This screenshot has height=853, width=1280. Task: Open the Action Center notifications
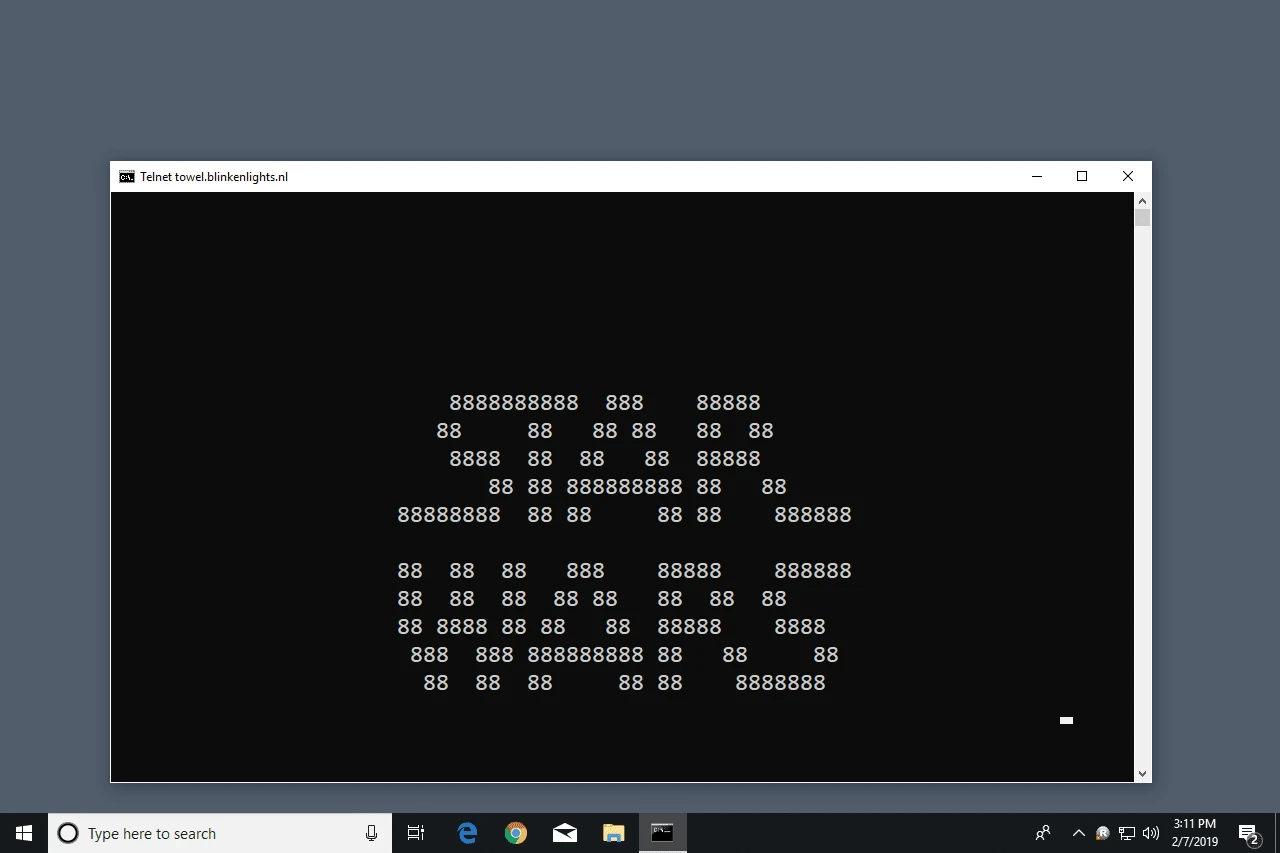point(1248,833)
